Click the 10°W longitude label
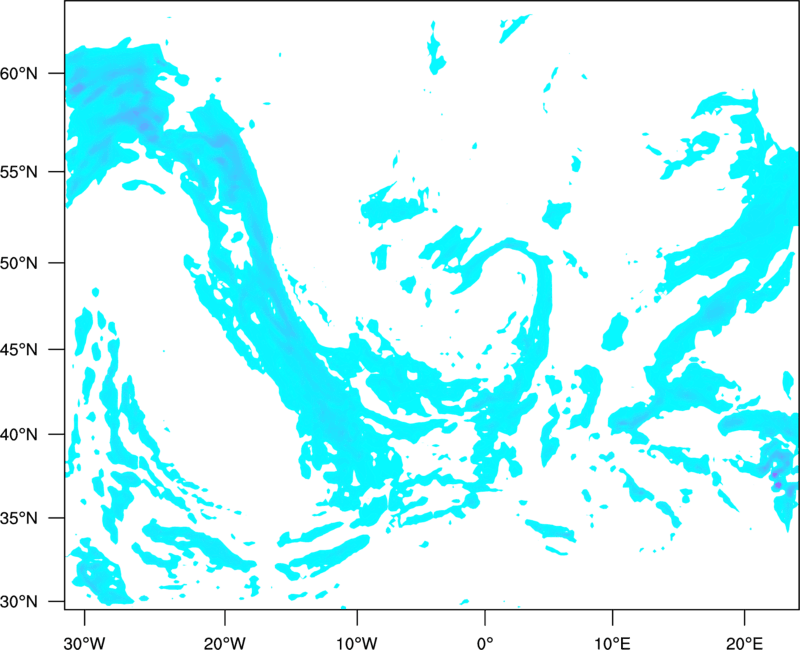The width and height of the screenshot is (800, 650). click(x=357, y=643)
